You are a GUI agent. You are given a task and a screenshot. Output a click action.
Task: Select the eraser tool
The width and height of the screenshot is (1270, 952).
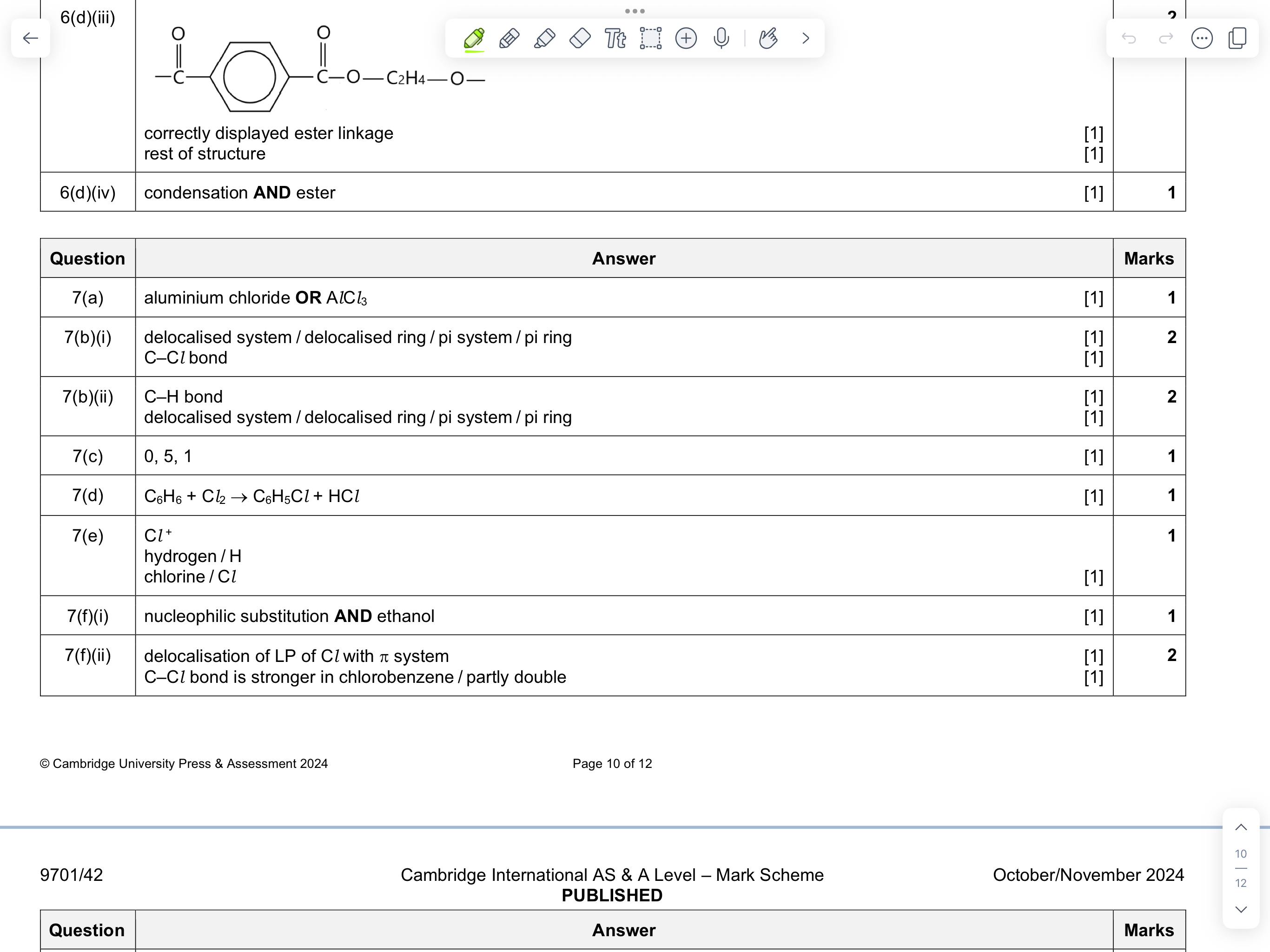point(580,39)
